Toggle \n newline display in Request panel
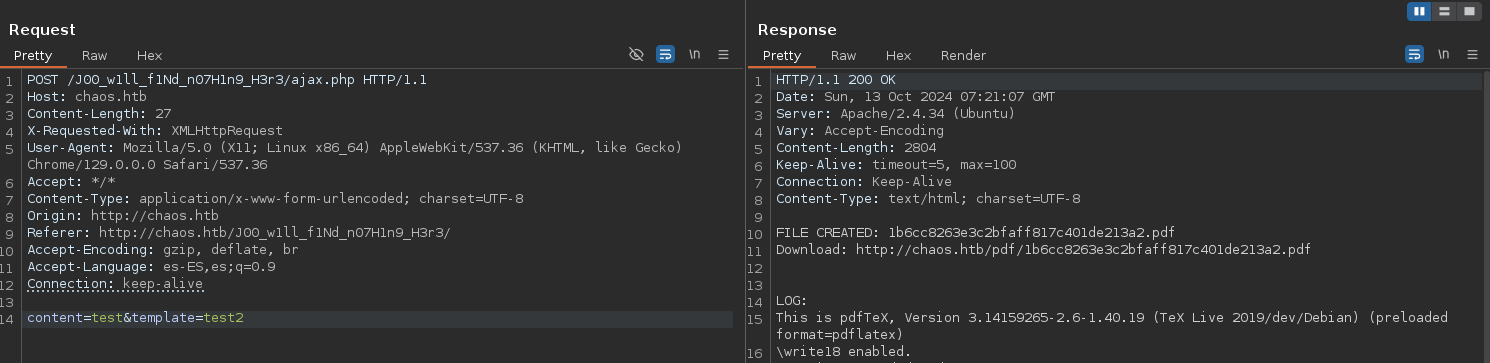 point(694,55)
